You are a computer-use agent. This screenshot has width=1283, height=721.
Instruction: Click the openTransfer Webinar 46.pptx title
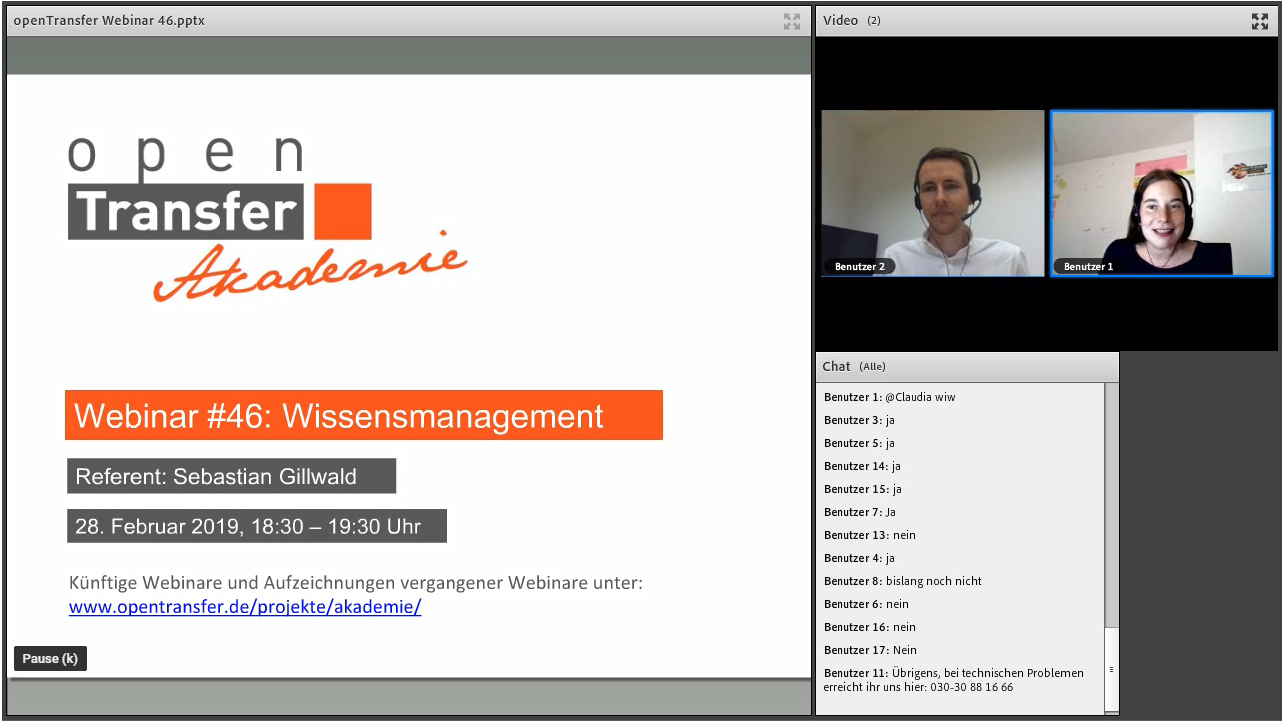click(109, 20)
